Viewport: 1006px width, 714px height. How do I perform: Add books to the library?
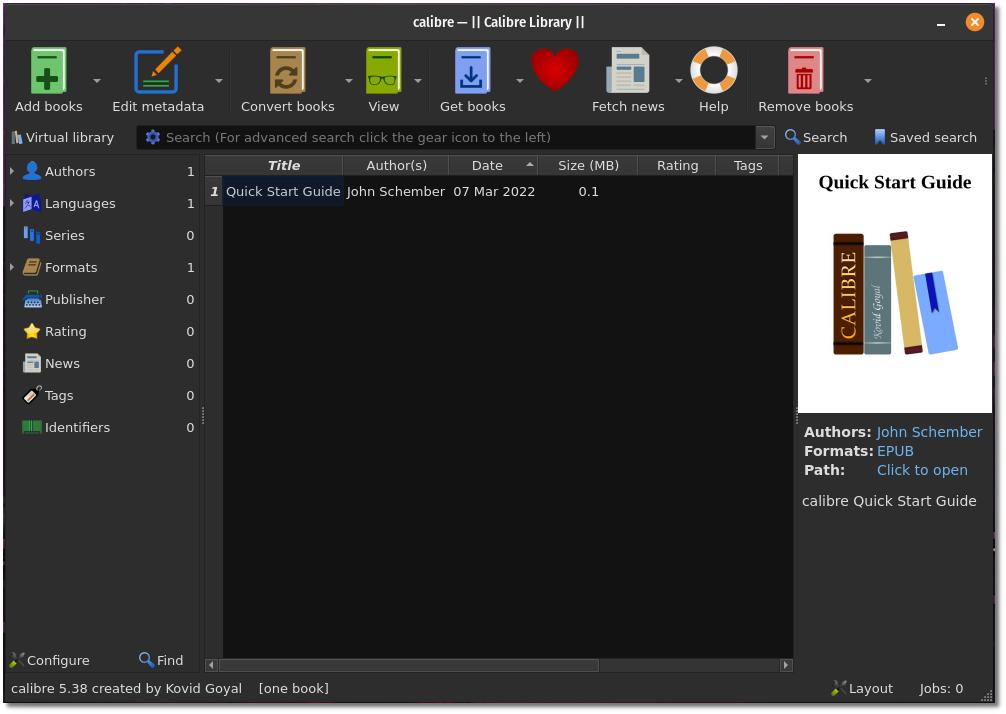[x=48, y=70]
